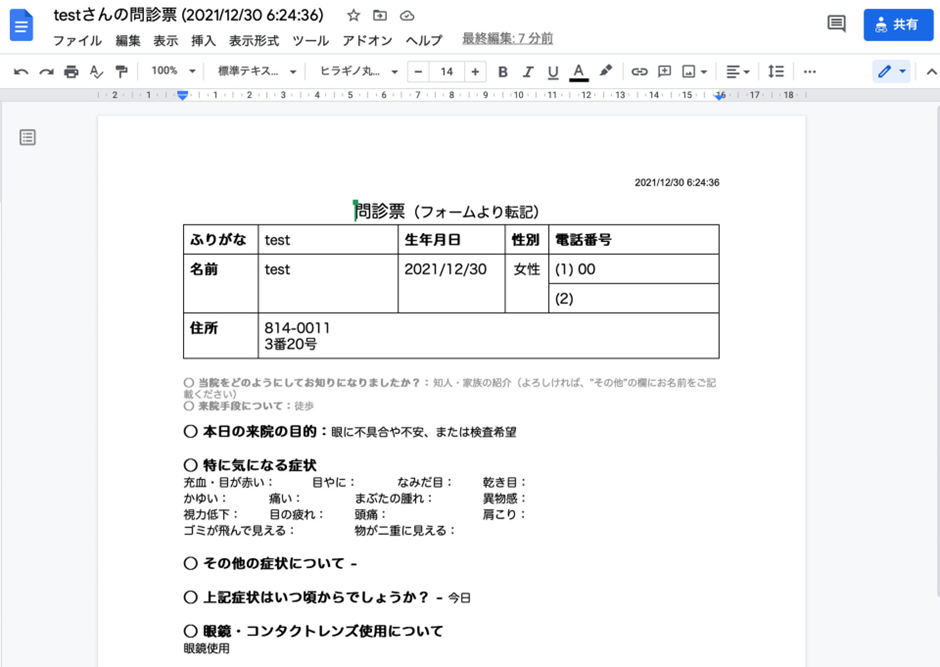
Task: Open ファイル menu
Action: 77,41
